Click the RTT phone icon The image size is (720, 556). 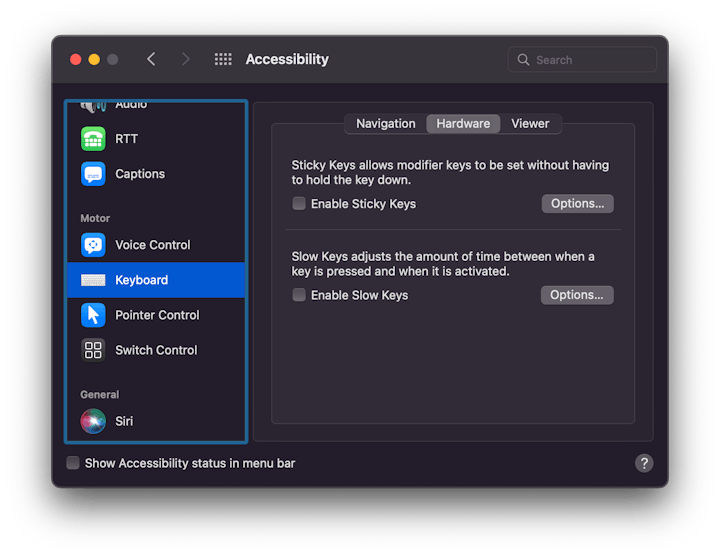click(93, 139)
